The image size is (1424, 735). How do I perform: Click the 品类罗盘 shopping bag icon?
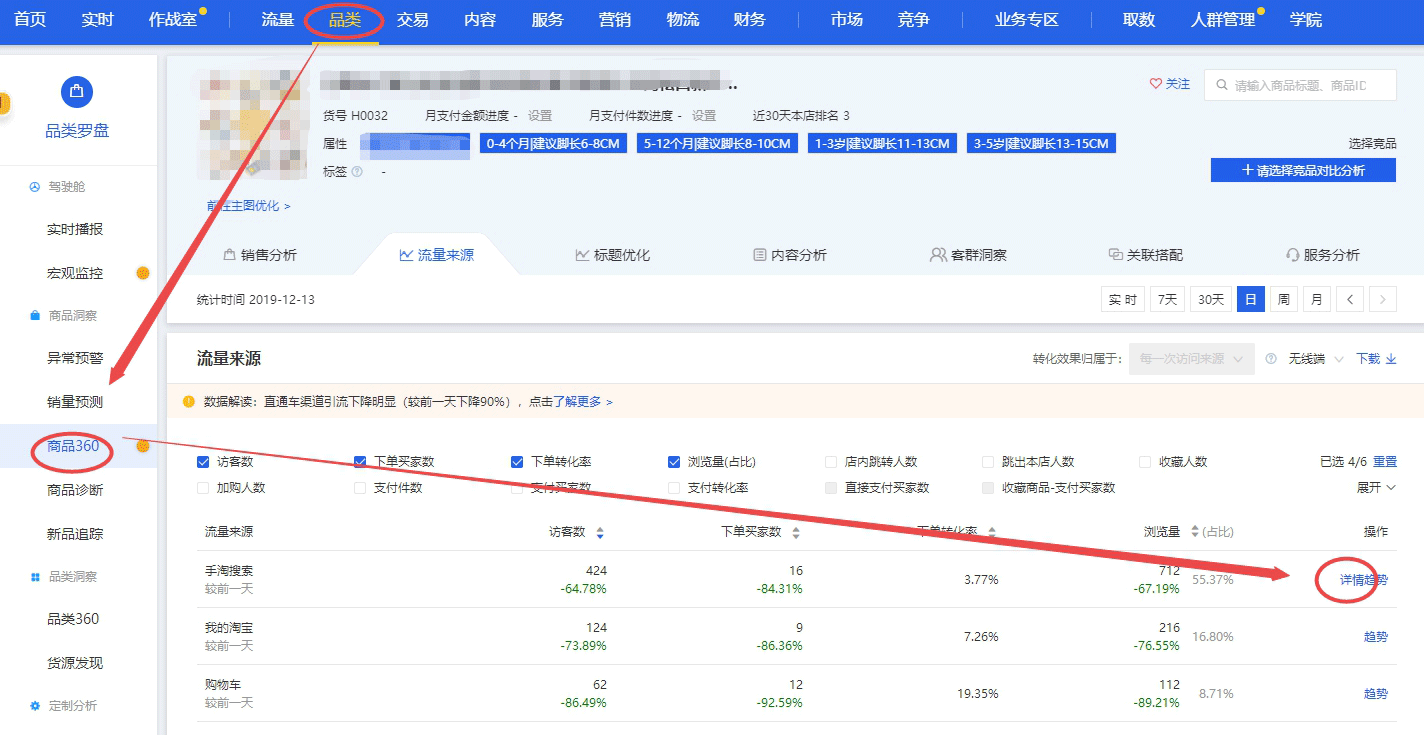pos(77,93)
